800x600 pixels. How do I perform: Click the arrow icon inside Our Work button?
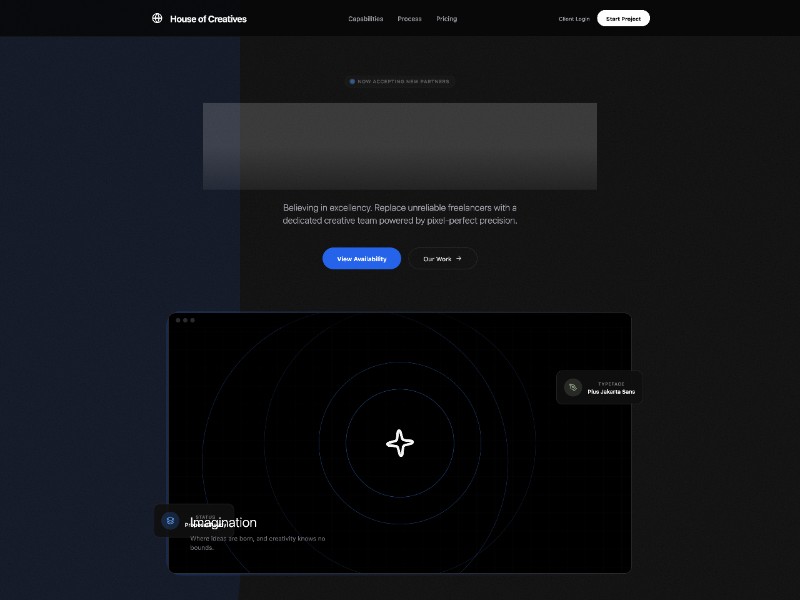click(459, 258)
